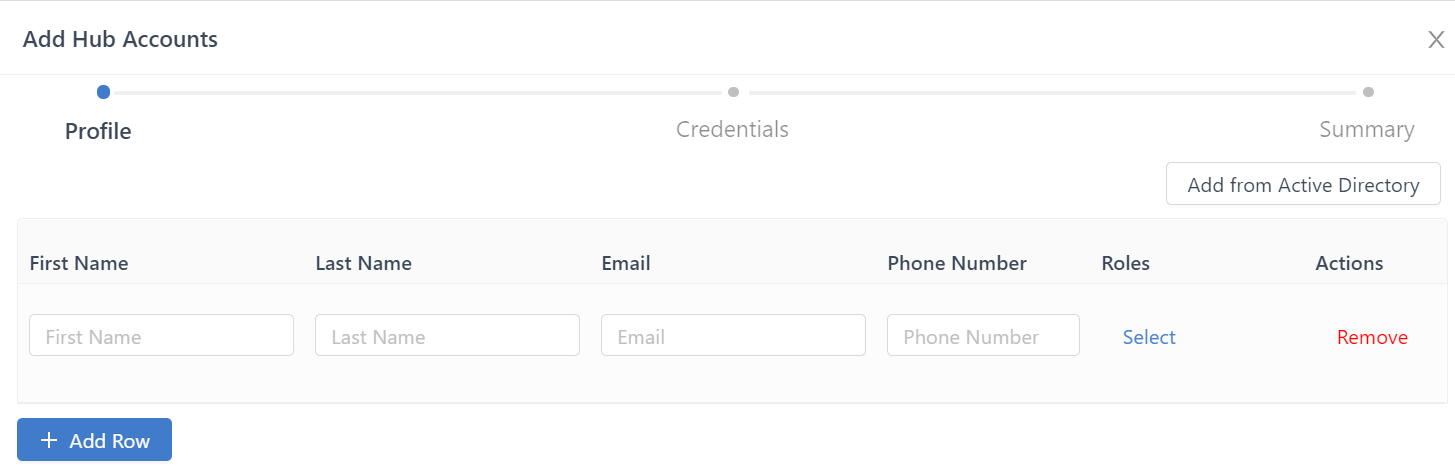
Task: Focus the First Name input field
Action: pyautogui.click(x=161, y=336)
